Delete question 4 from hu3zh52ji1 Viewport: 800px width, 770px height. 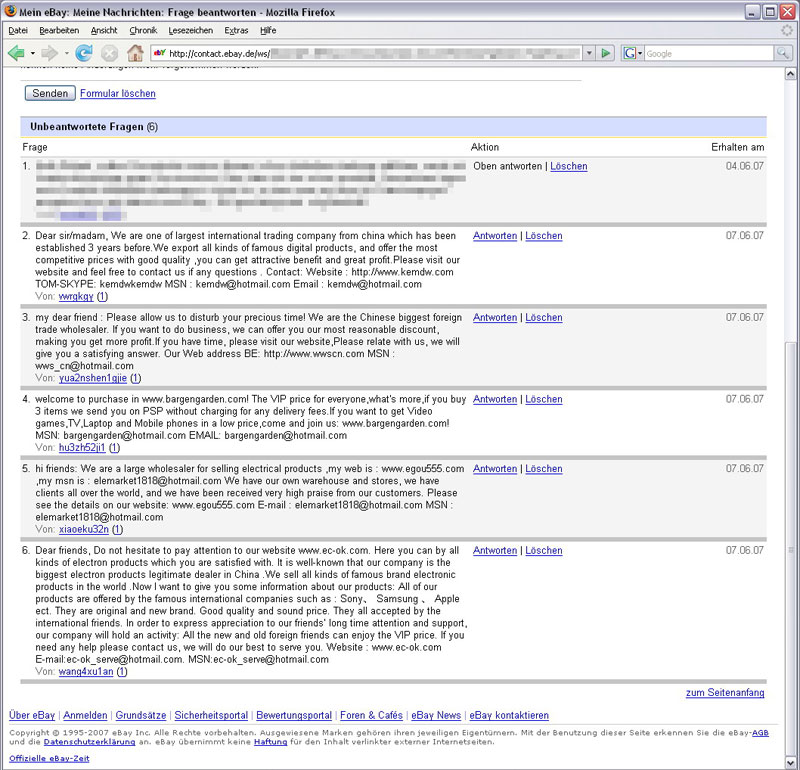pyautogui.click(x=544, y=399)
